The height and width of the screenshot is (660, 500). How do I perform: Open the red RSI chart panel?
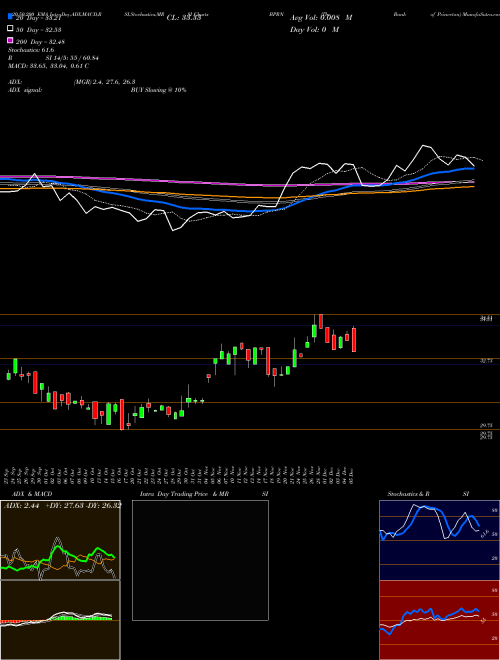tap(439, 620)
